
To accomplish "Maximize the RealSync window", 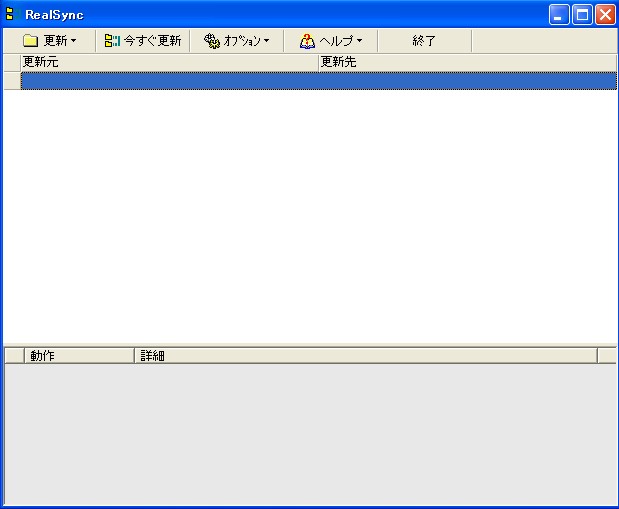I will 582,14.
